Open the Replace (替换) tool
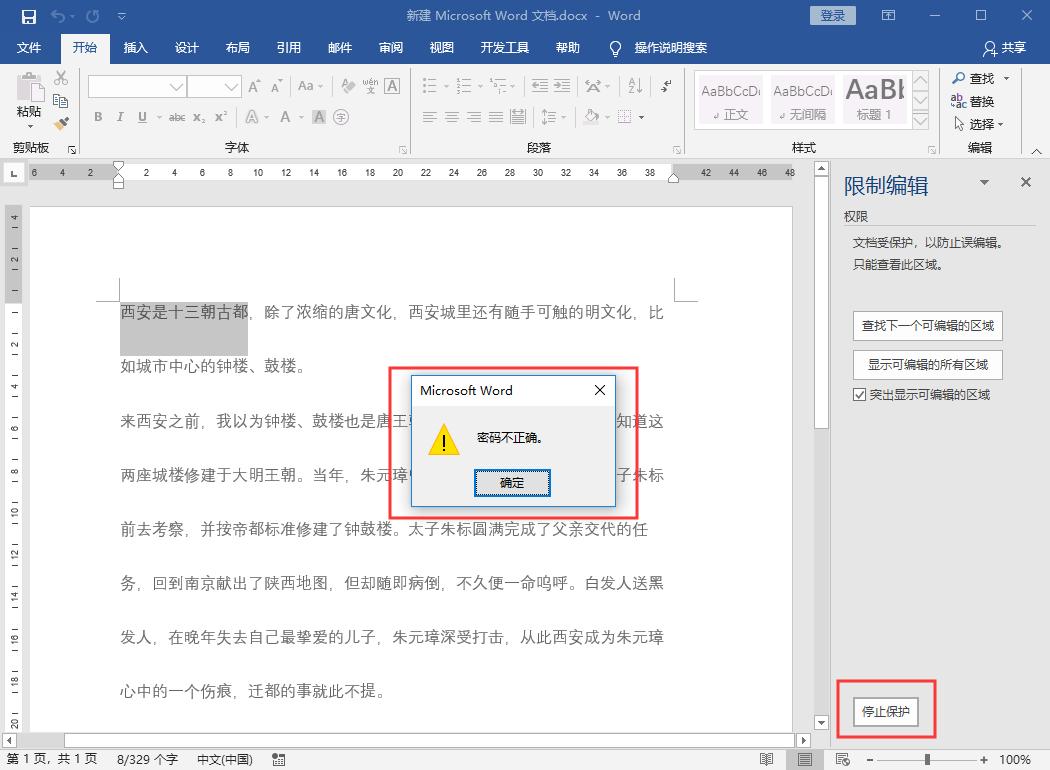This screenshot has height=770, width=1050. [981, 101]
